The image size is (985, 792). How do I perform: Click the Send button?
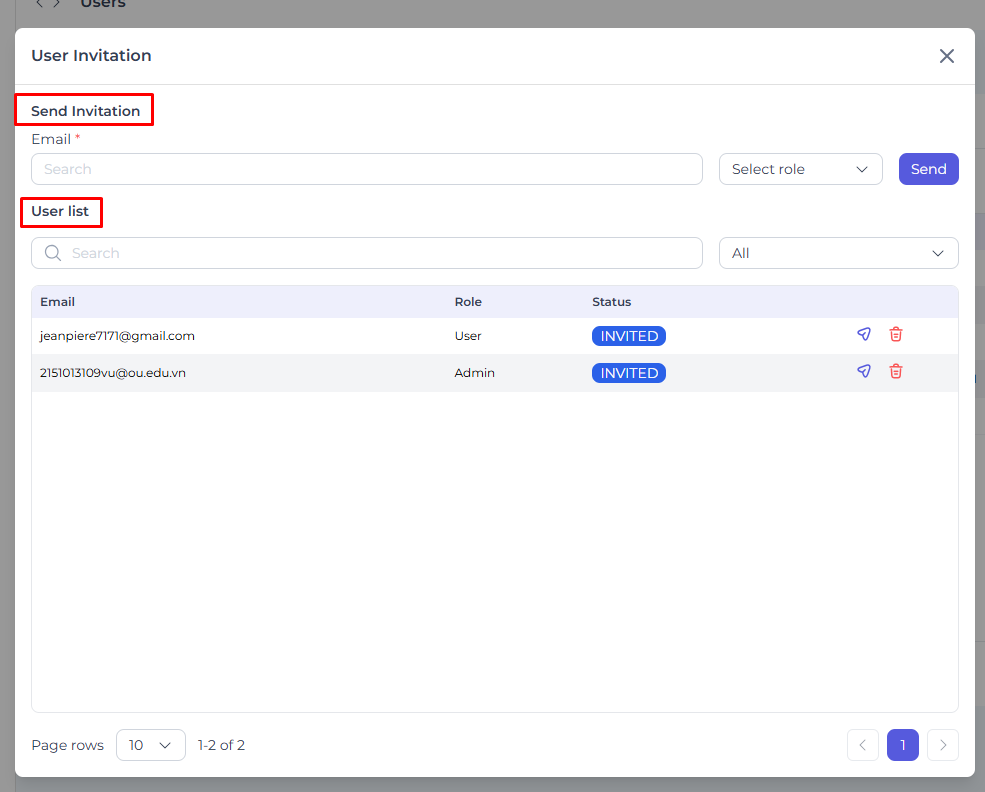click(928, 169)
